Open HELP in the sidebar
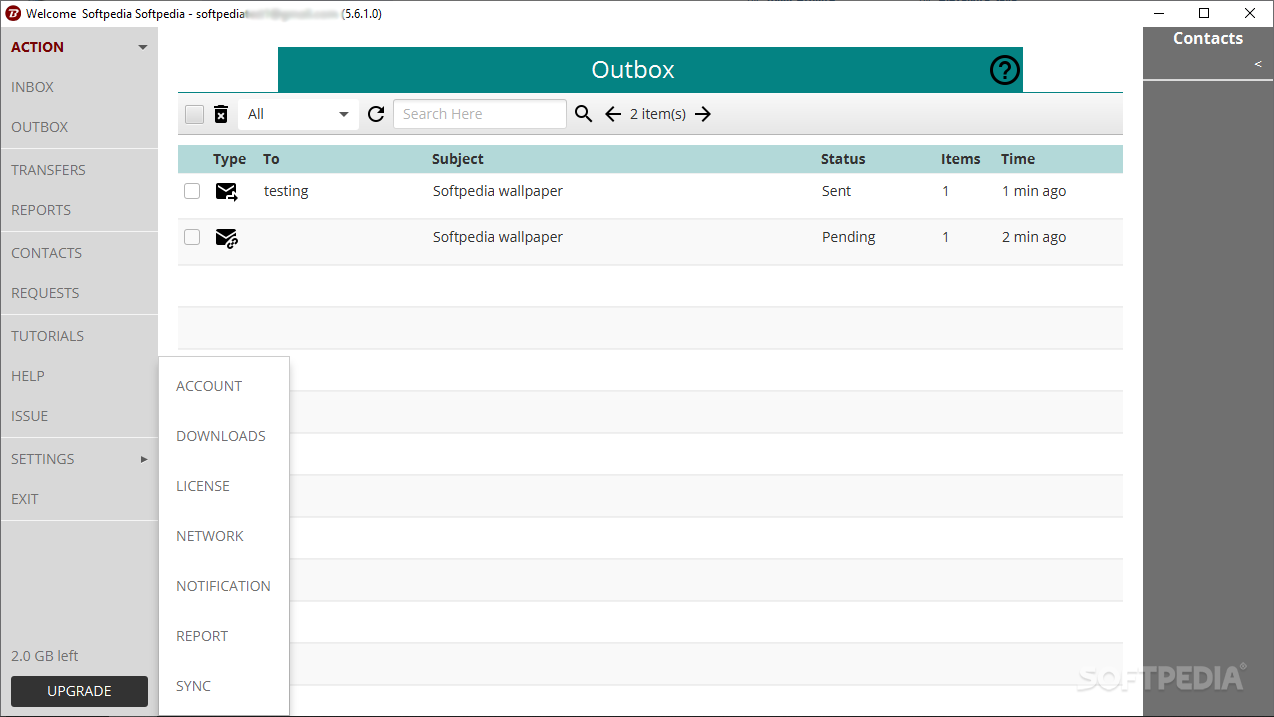This screenshot has height=717, width=1274. point(28,376)
